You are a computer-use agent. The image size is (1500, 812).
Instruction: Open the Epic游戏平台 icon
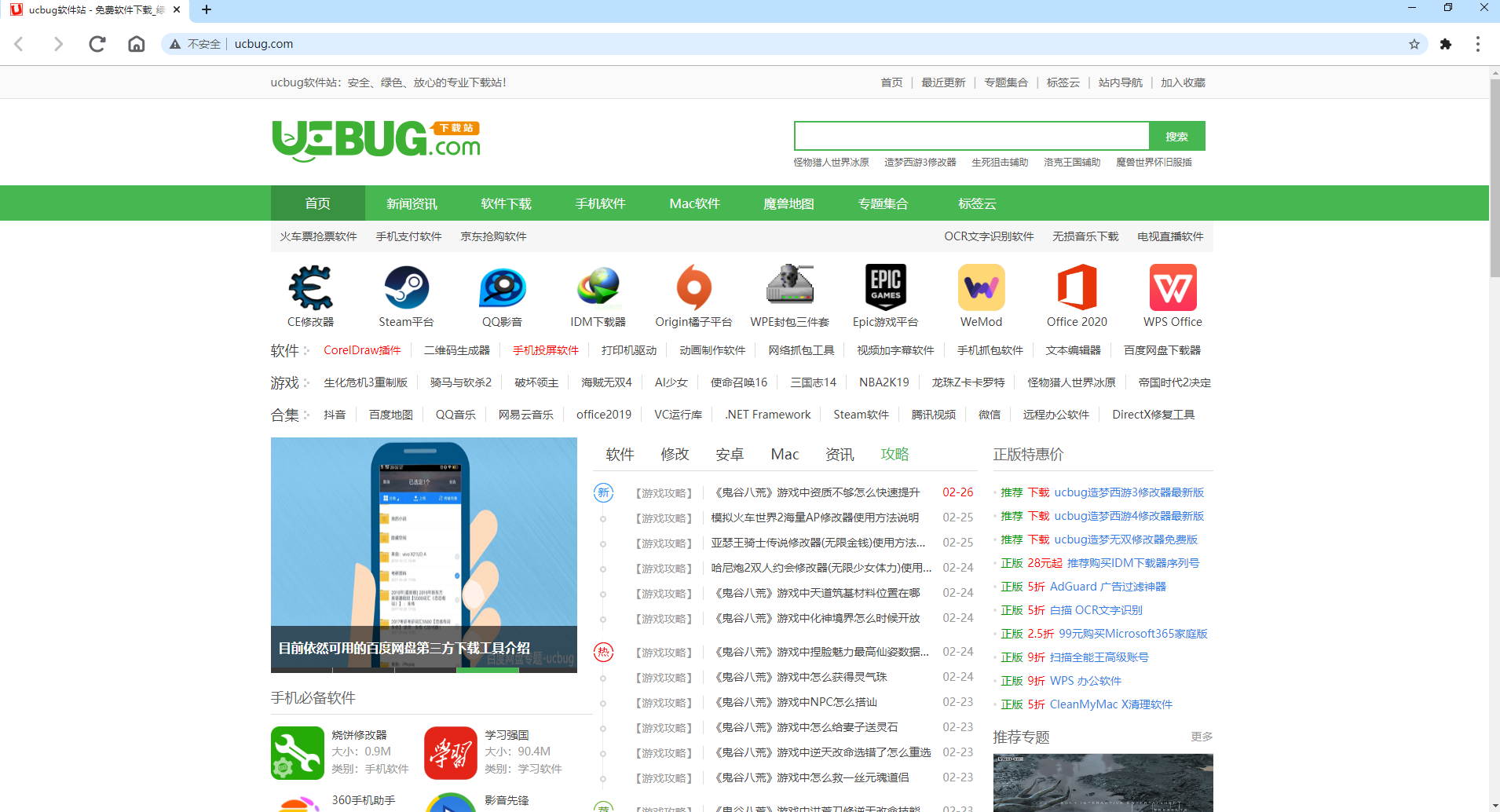coord(885,287)
